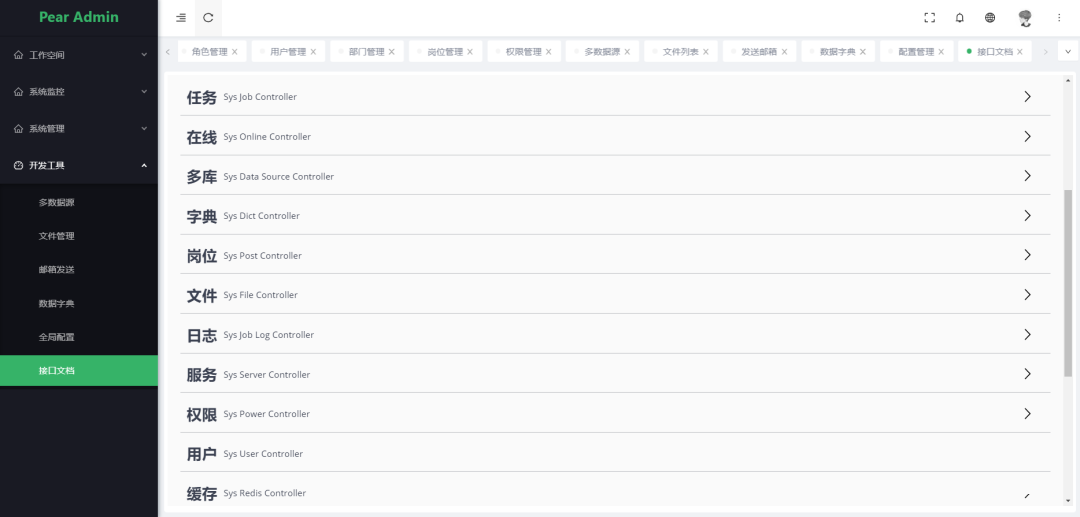Image resolution: width=1080 pixels, height=517 pixels.
Task: Select 接口文档 in the sidebar
Action: pyautogui.click(x=79, y=370)
